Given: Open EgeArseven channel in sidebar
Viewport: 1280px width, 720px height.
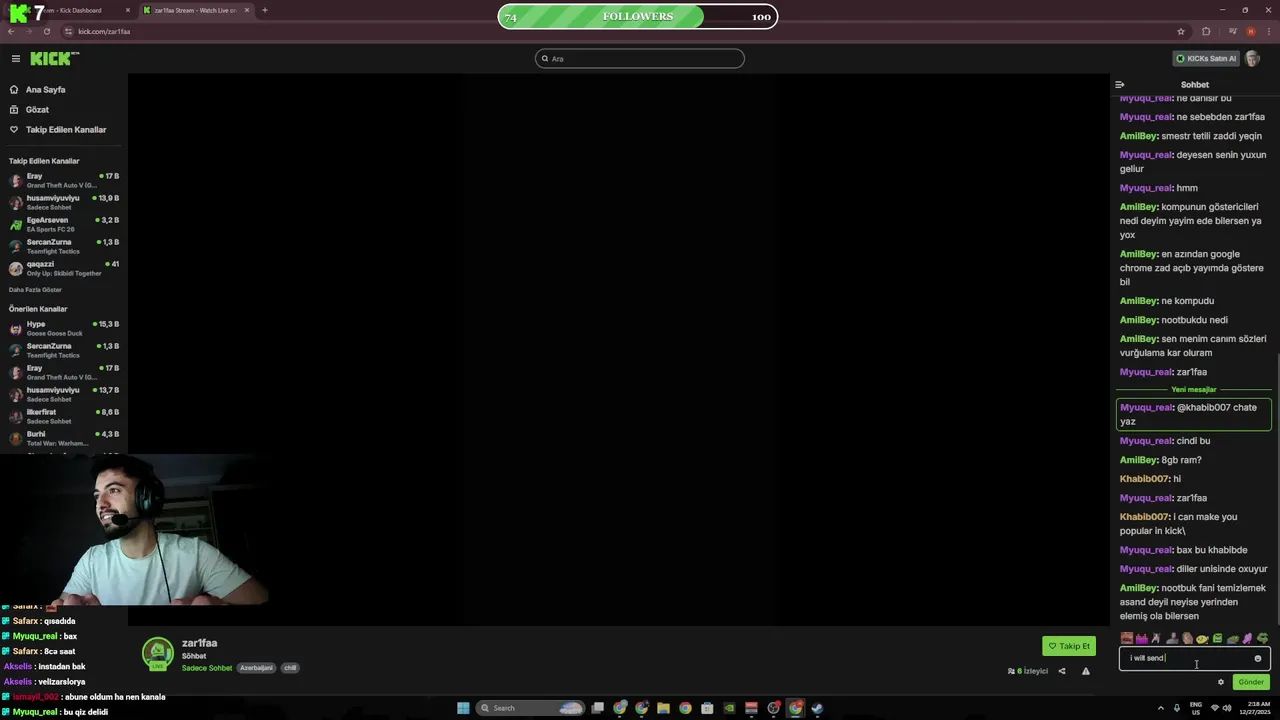Looking at the screenshot, I should [x=64, y=224].
